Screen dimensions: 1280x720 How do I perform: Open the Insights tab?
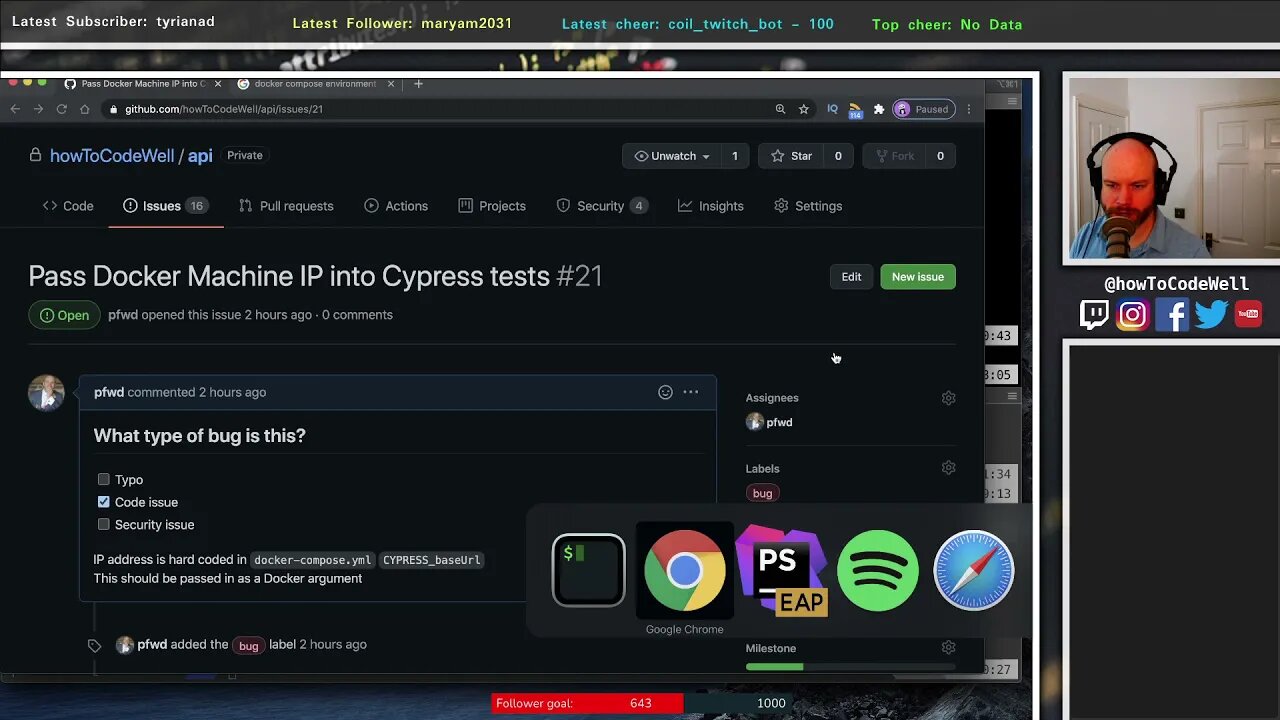pyautogui.click(x=711, y=206)
